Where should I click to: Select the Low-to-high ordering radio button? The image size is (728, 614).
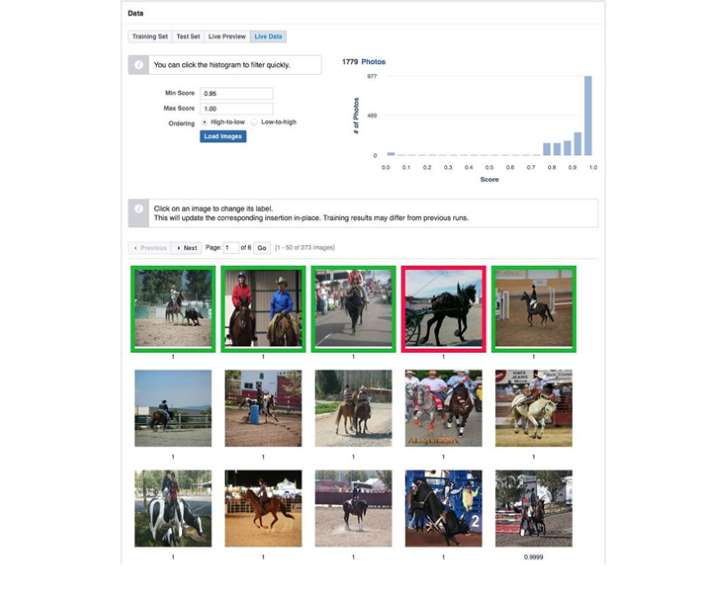(x=254, y=122)
